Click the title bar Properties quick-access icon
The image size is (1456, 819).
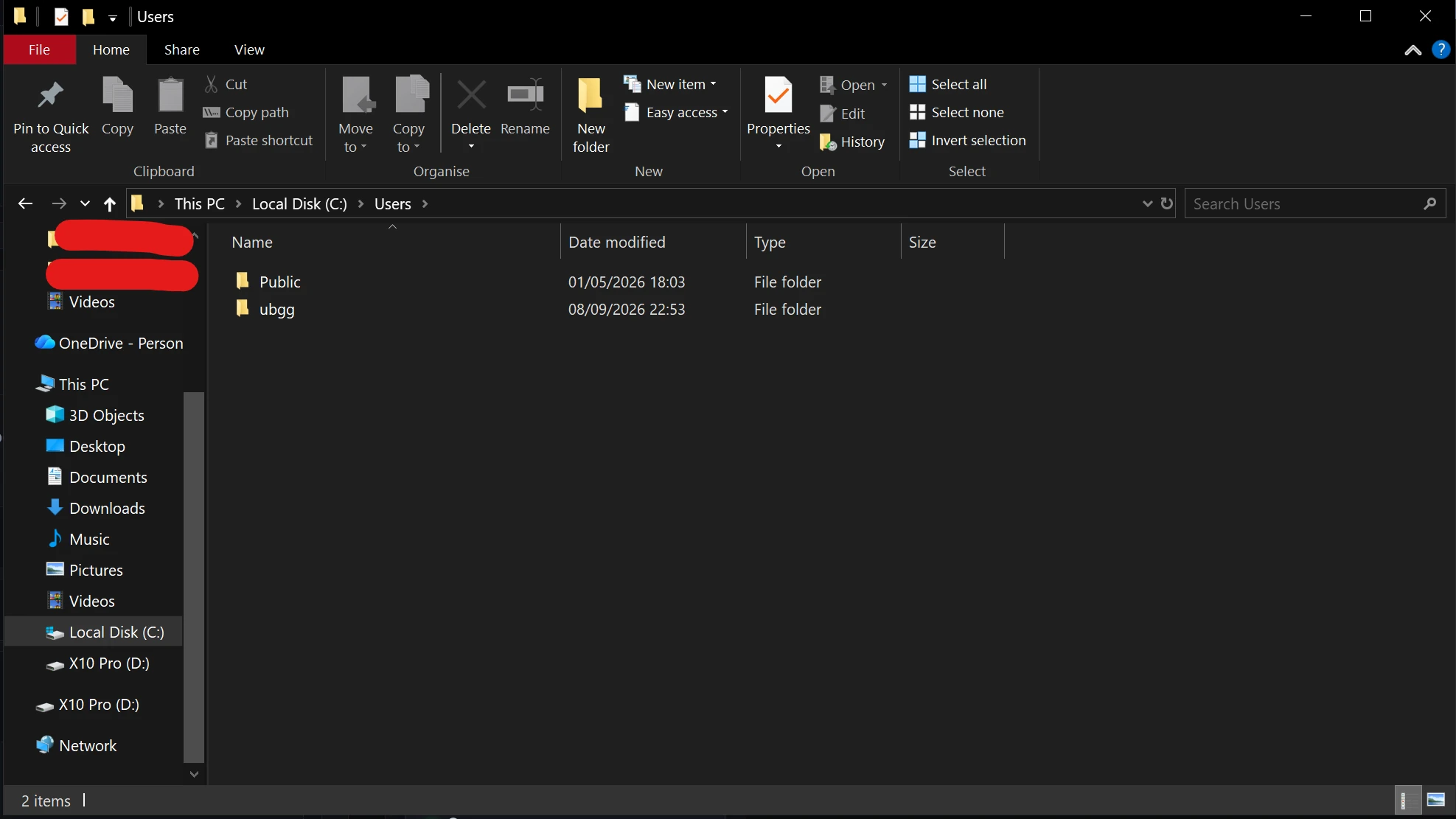point(61,16)
